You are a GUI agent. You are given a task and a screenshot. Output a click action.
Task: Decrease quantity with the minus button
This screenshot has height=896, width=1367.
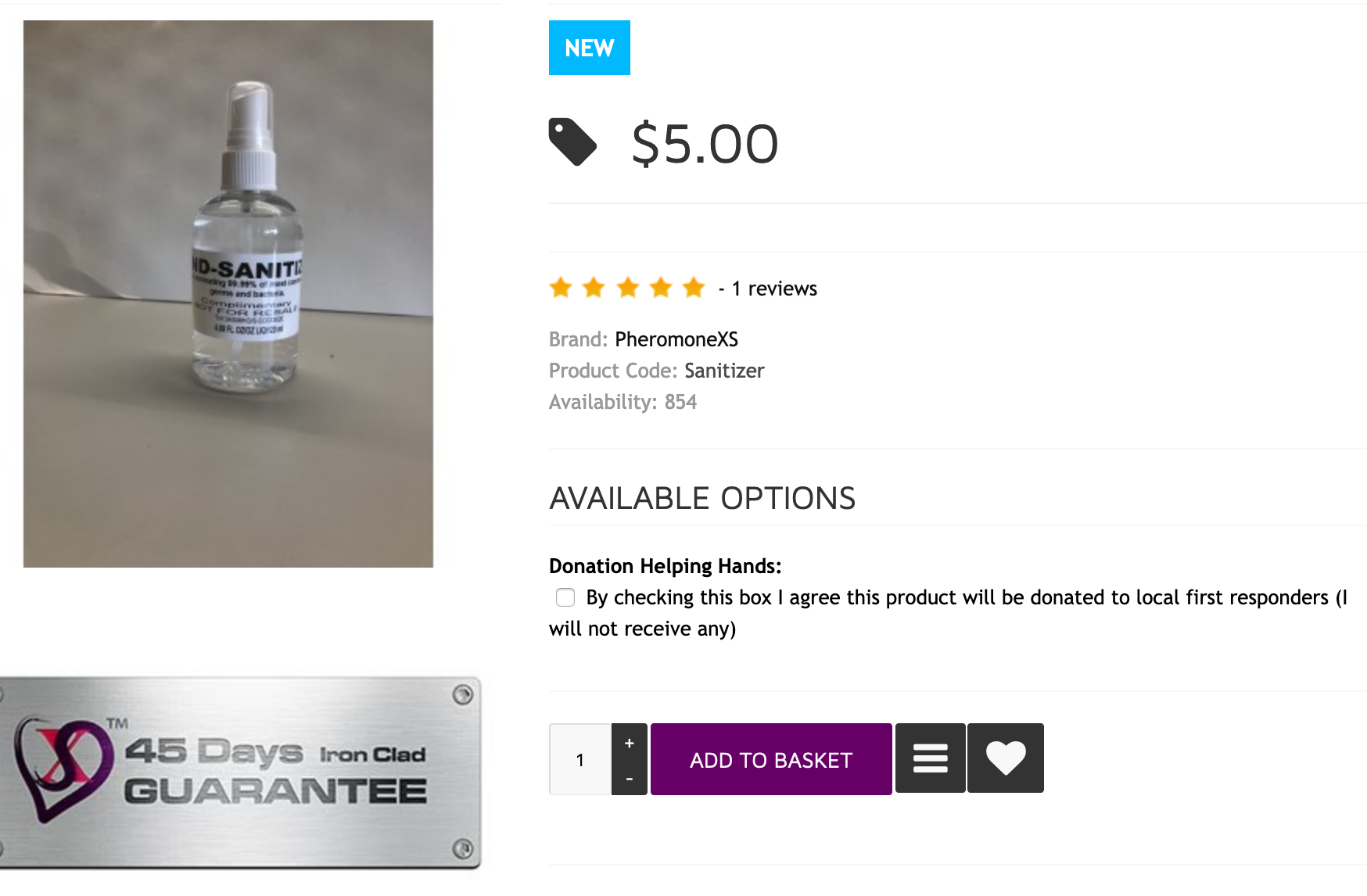630,778
